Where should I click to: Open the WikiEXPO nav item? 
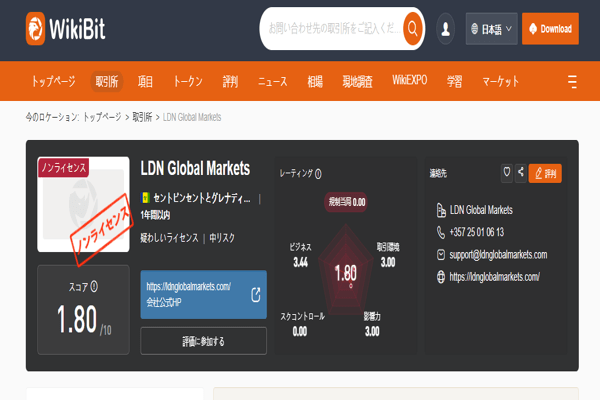click(409, 80)
